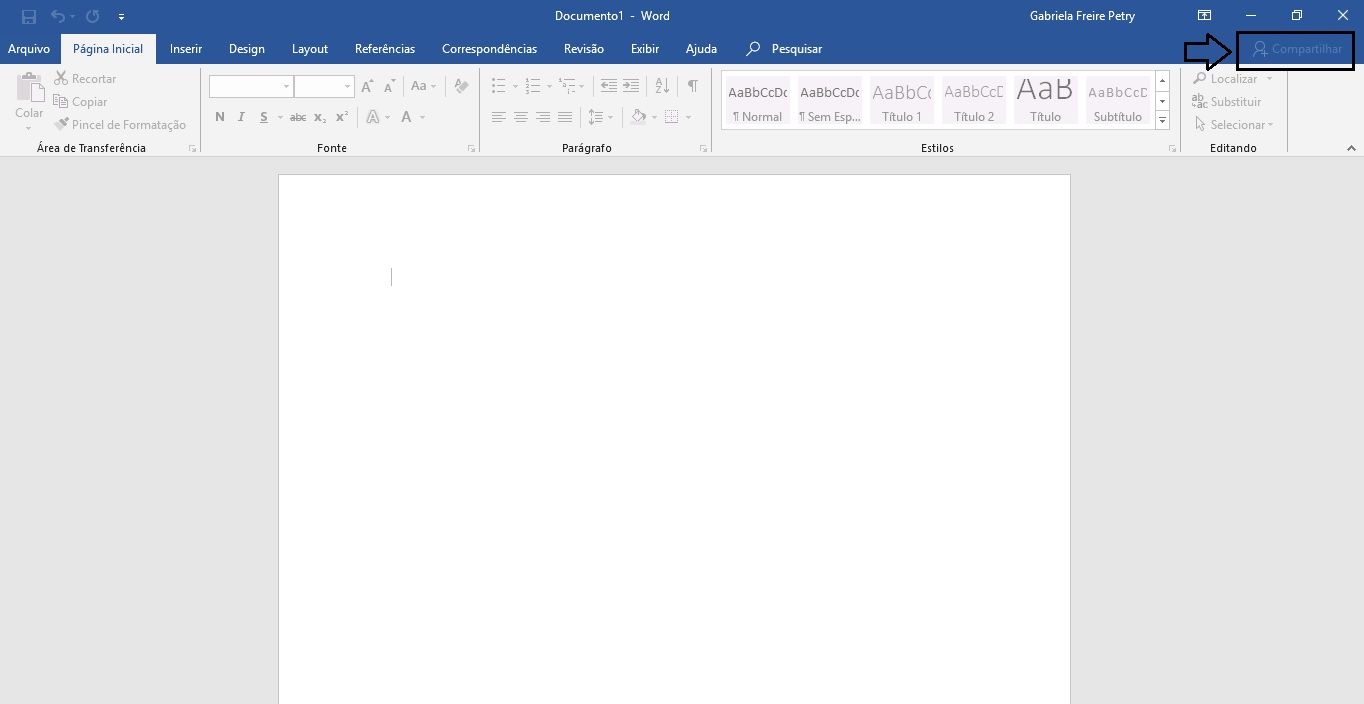The image size is (1364, 704).
Task: Collapse the ribbon with the chevron
Action: (x=1351, y=148)
